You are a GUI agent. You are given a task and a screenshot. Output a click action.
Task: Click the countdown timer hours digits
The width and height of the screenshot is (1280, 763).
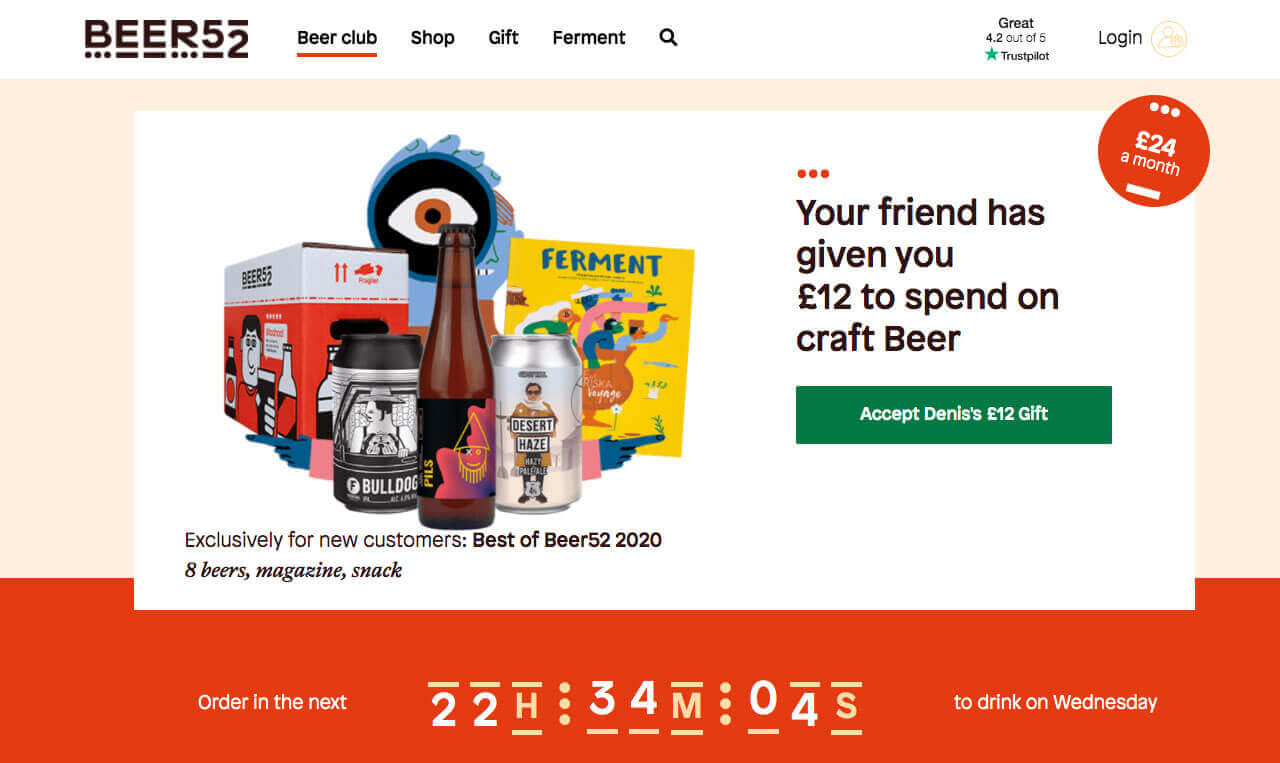point(465,707)
